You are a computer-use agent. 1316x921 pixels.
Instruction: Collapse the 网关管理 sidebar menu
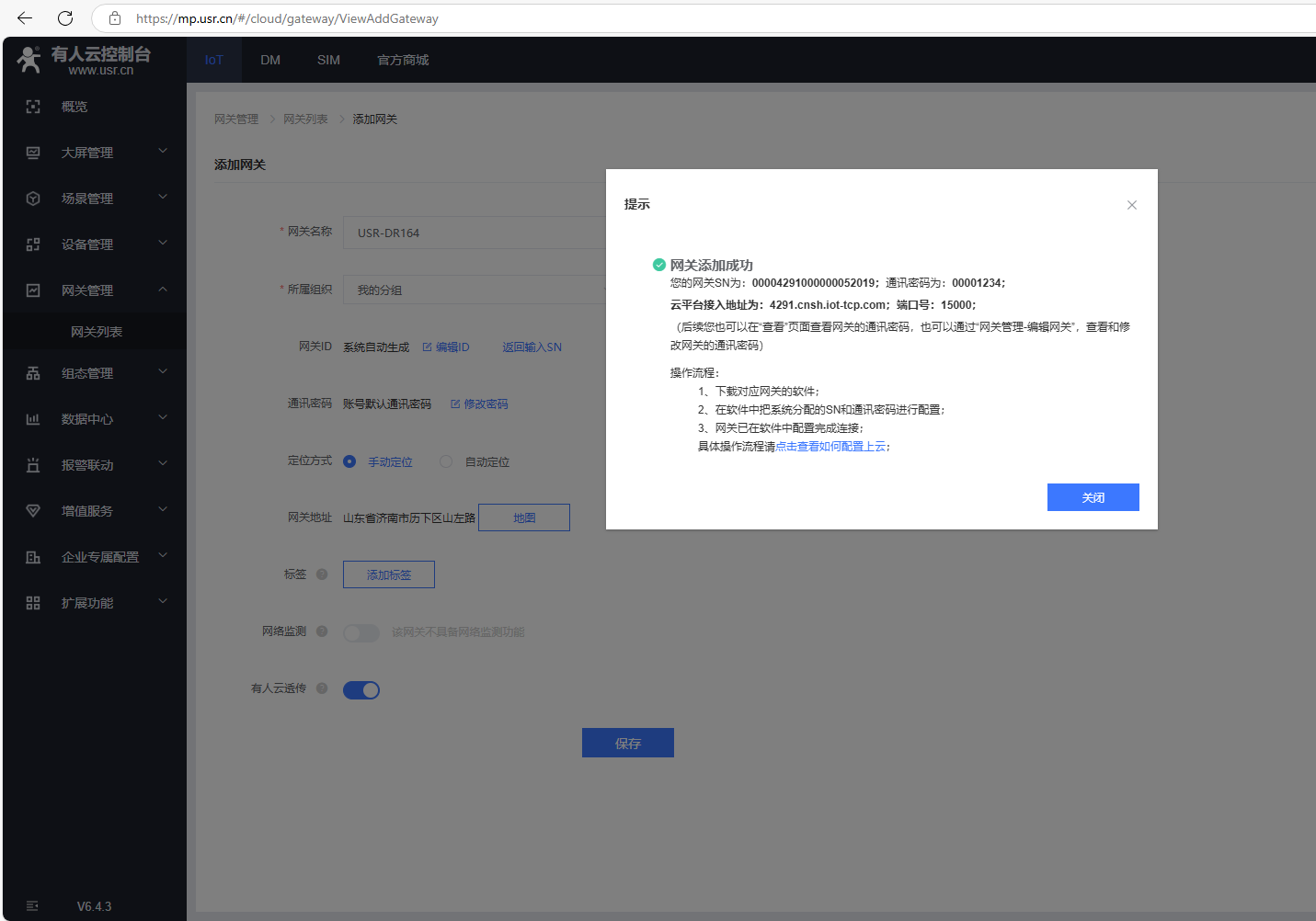163,290
